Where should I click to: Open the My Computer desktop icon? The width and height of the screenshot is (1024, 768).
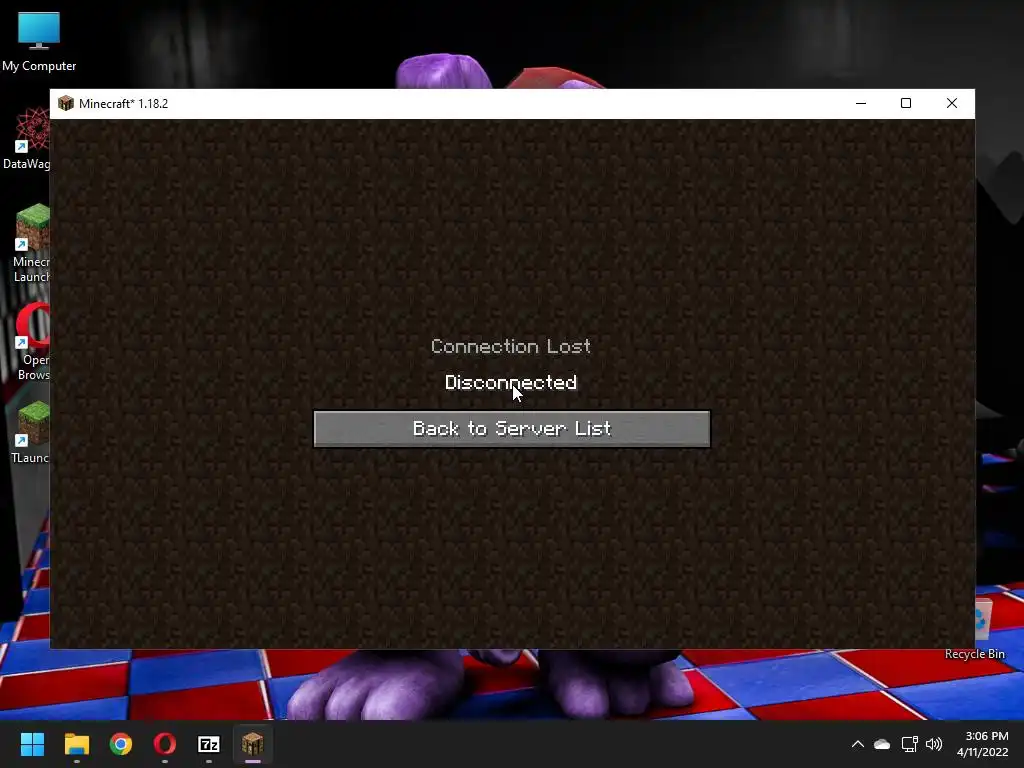click(x=39, y=42)
